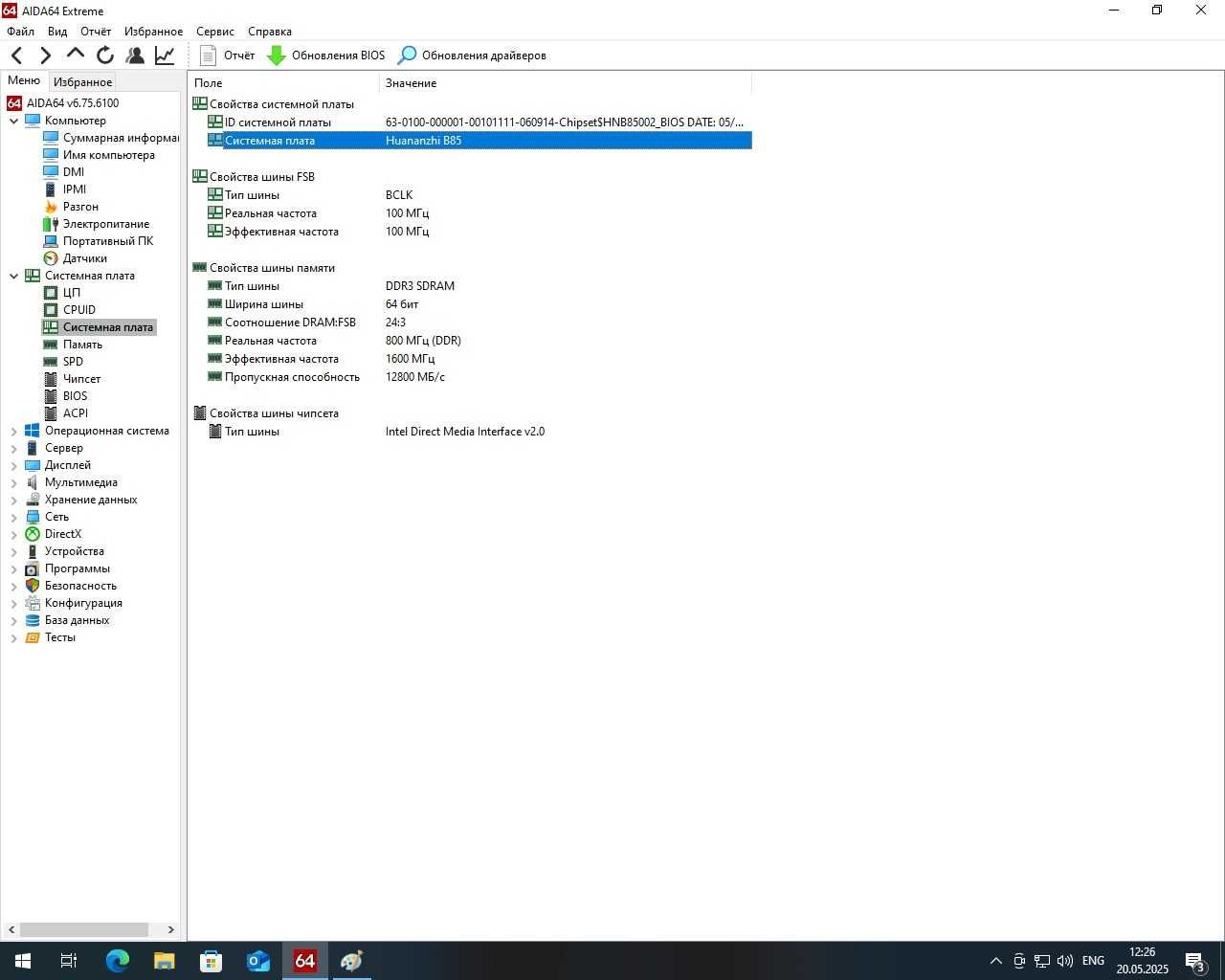Click the Значение column header
1225x980 pixels.
[566, 83]
